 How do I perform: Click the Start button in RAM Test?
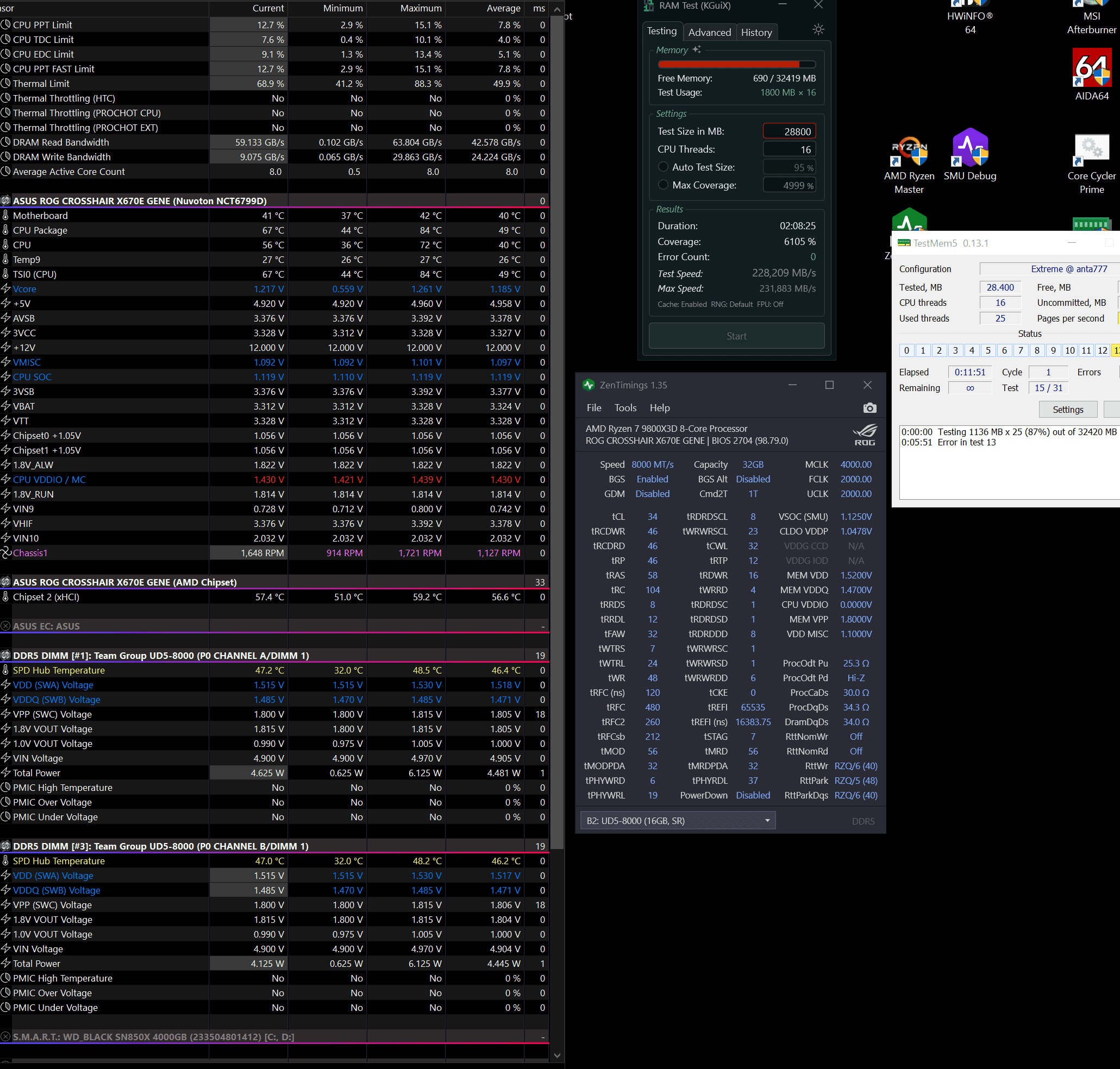(x=736, y=336)
